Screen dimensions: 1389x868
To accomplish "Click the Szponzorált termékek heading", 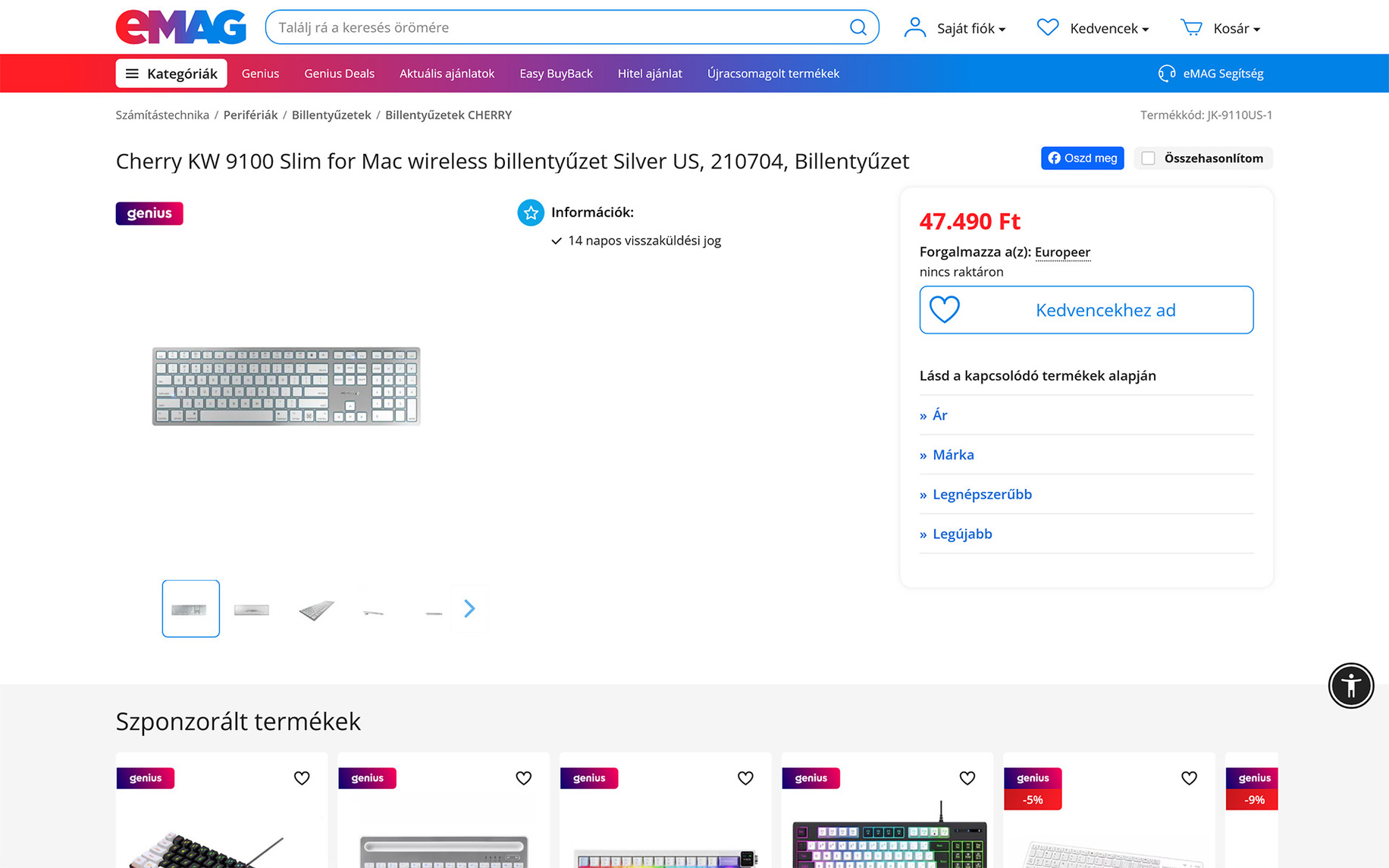I will point(238,721).
